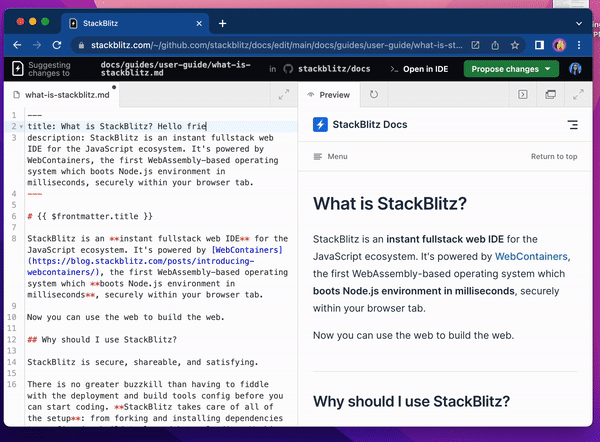Toggle the terminal panel icon

point(522,95)
